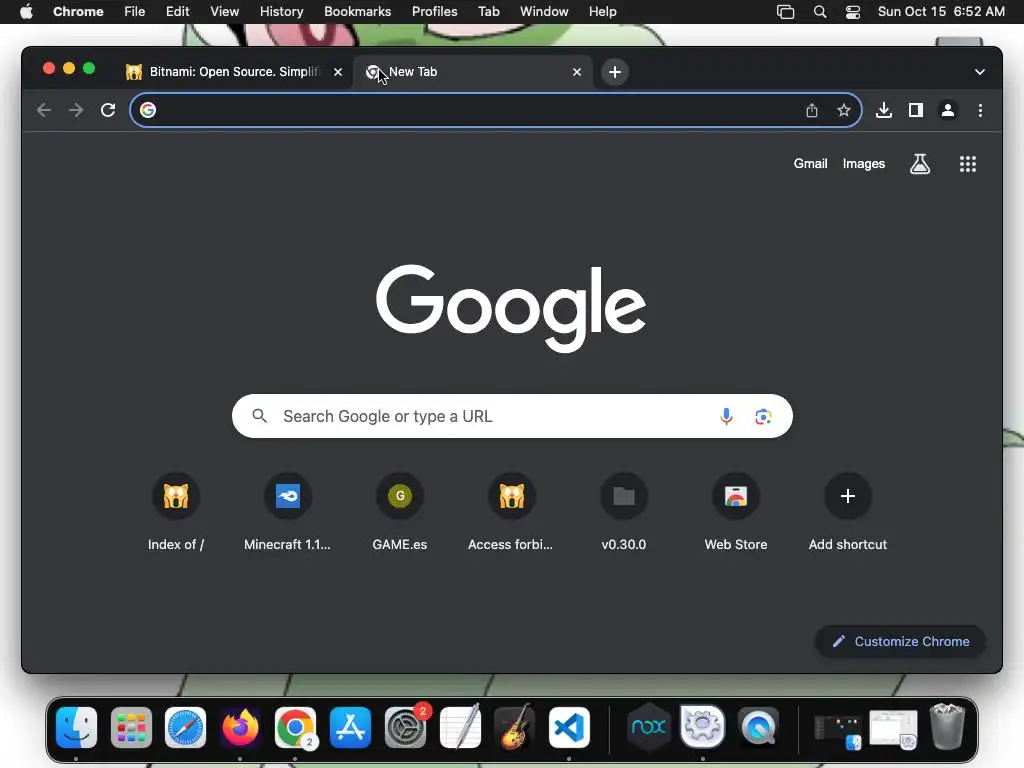
Task: Open Search Labs flask icon
Action: click(x=920, y=164)
